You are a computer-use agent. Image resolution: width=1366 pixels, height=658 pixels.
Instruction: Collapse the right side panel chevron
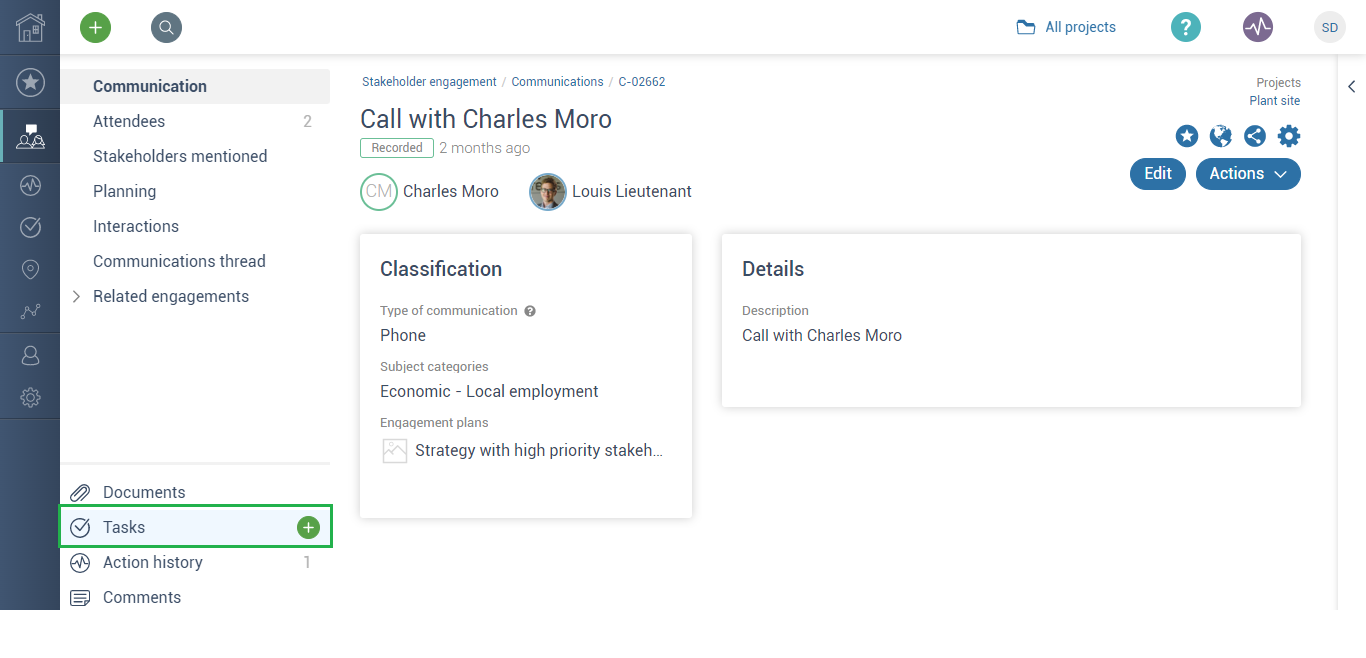pyautogui.click(x=1352, y=87)
